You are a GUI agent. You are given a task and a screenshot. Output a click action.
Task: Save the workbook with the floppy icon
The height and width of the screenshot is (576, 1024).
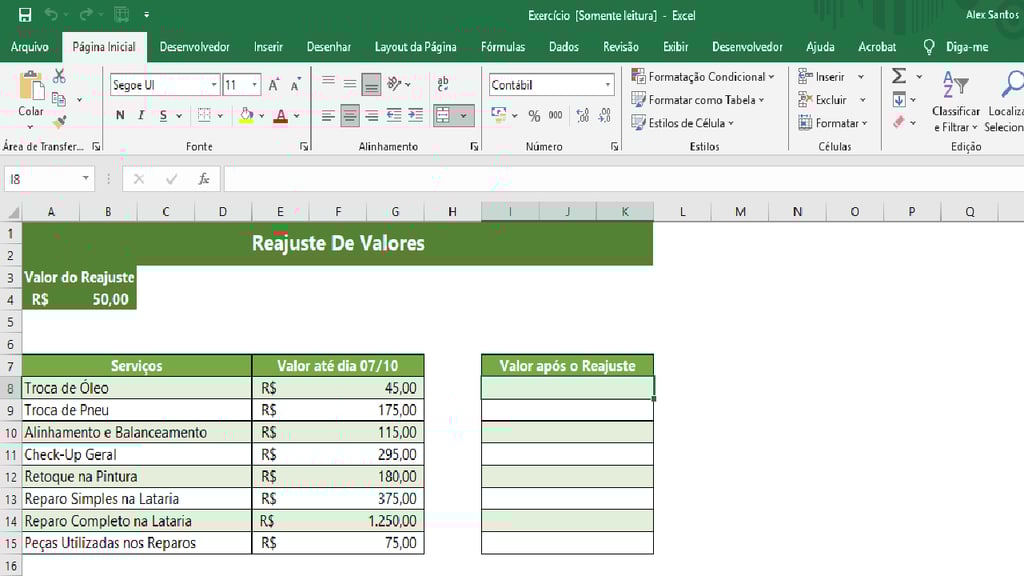coord(25,14)
